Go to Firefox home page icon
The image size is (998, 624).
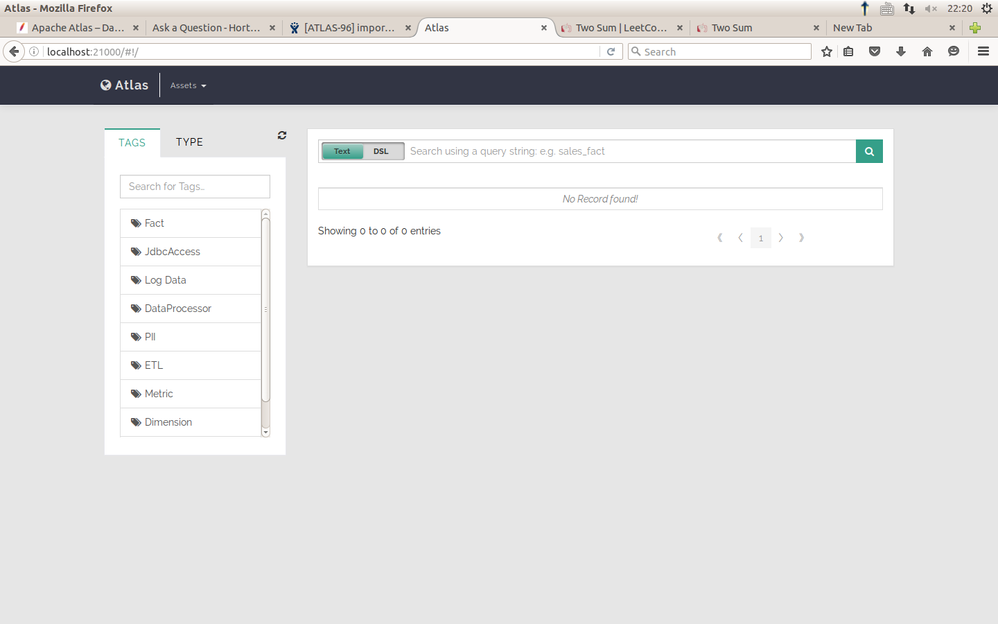pos(927,52)
